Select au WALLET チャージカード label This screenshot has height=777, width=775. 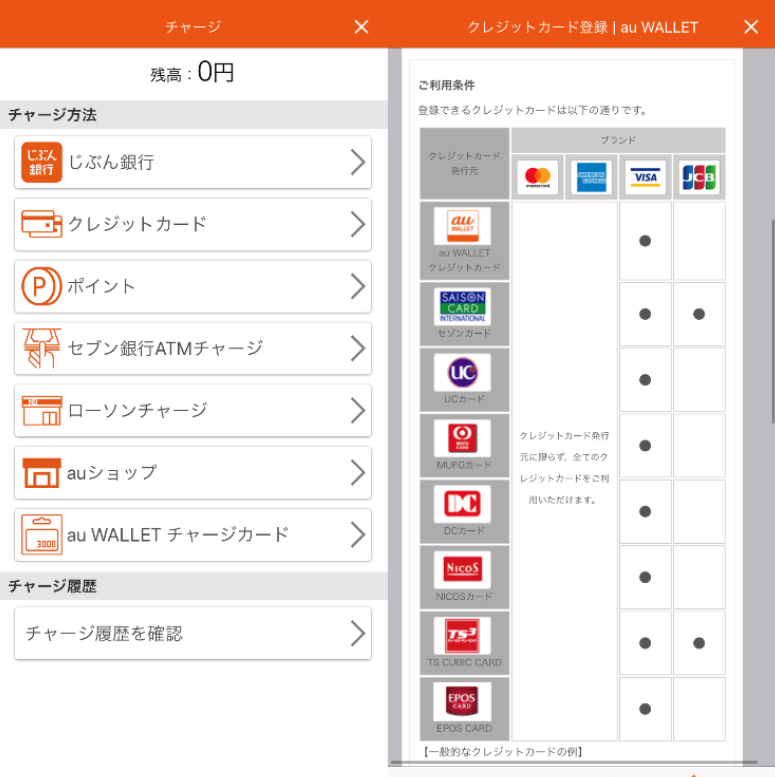pos(178,535)
